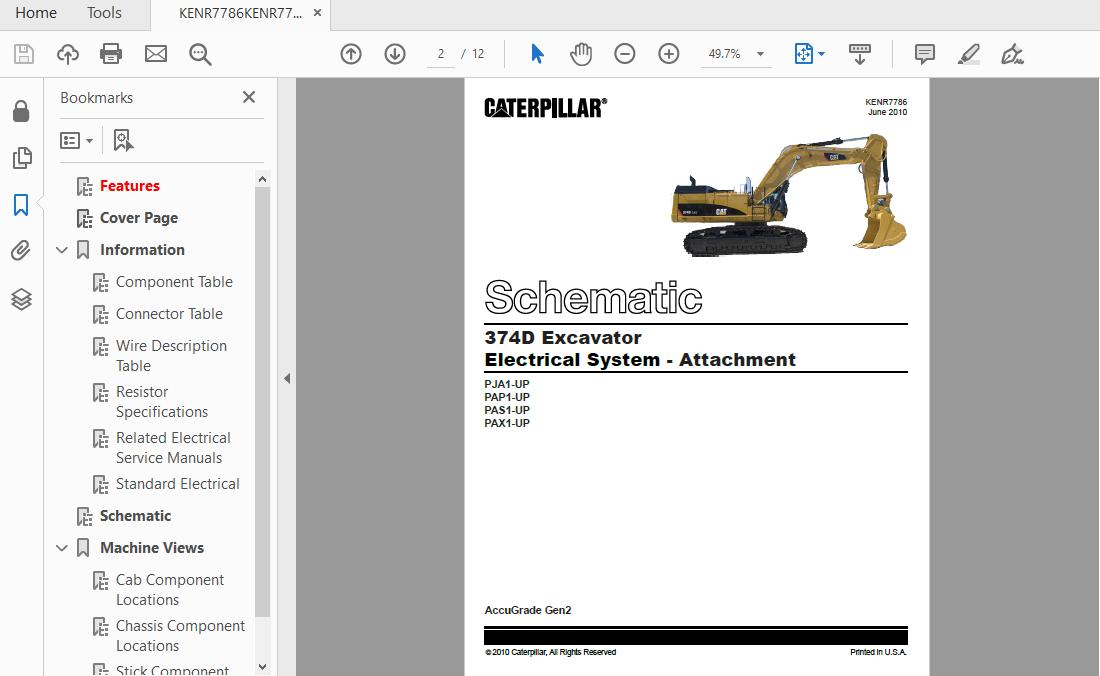Open the Page Thumbnails sidebar icon

(22, 158)
